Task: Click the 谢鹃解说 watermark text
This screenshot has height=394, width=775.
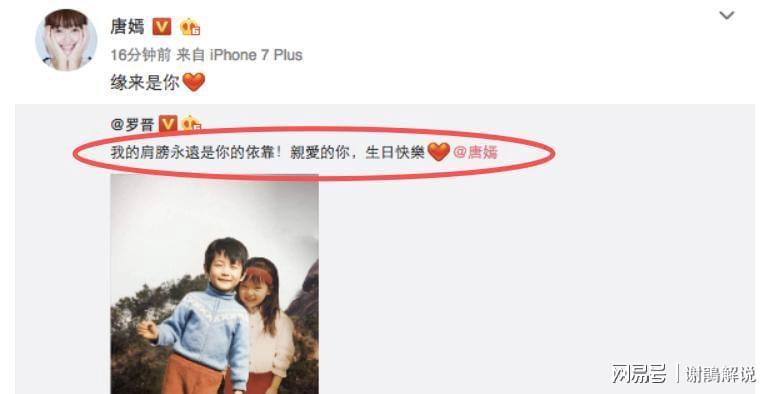Action: point(720,374)
